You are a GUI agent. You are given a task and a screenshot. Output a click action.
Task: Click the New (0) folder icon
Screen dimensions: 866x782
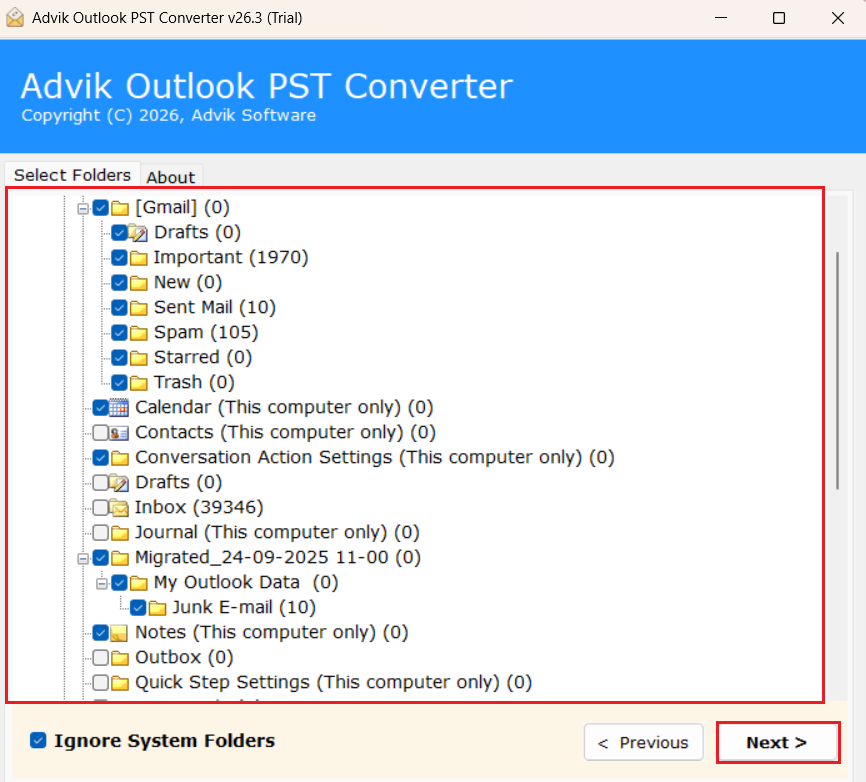click(139, 283)
